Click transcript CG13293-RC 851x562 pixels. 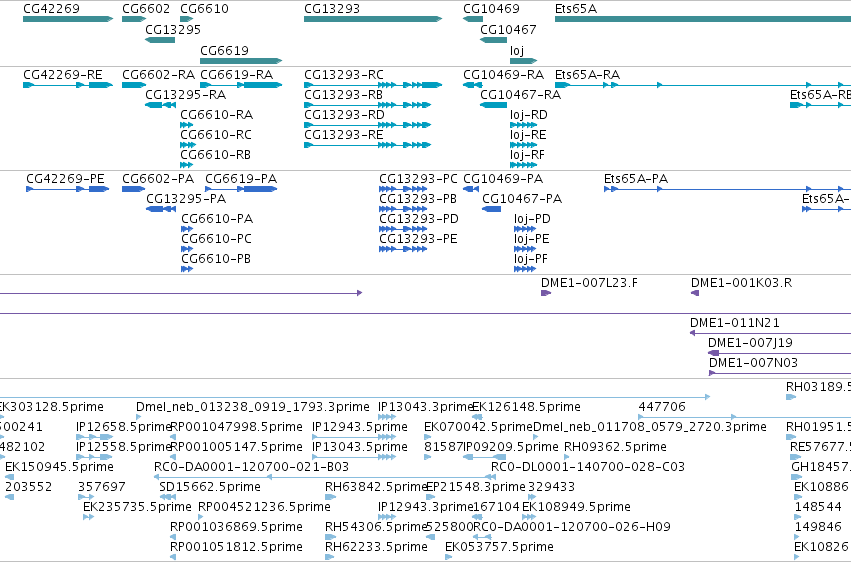344,74
